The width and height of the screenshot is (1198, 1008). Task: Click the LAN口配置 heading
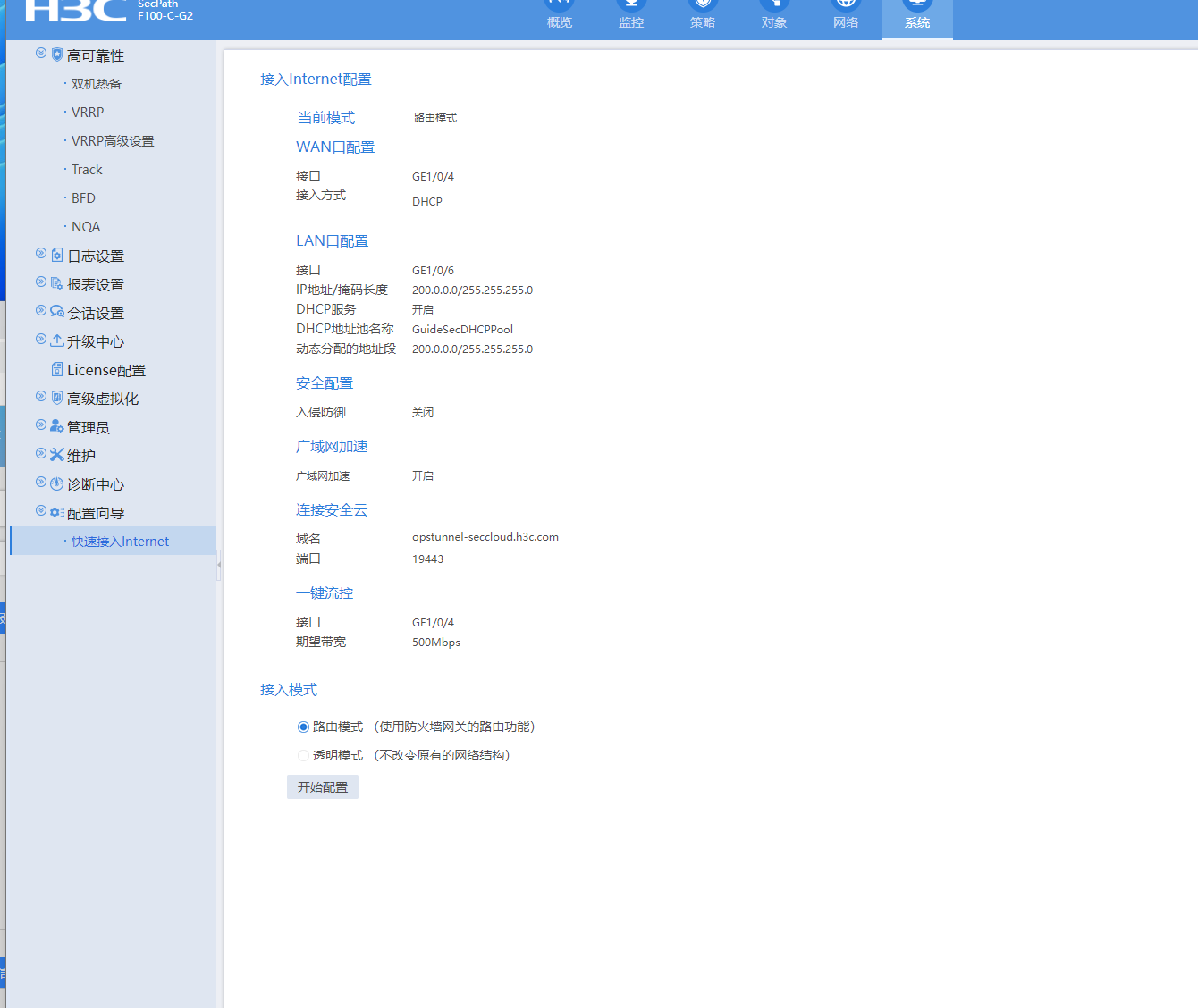click(x=332, y=241)
